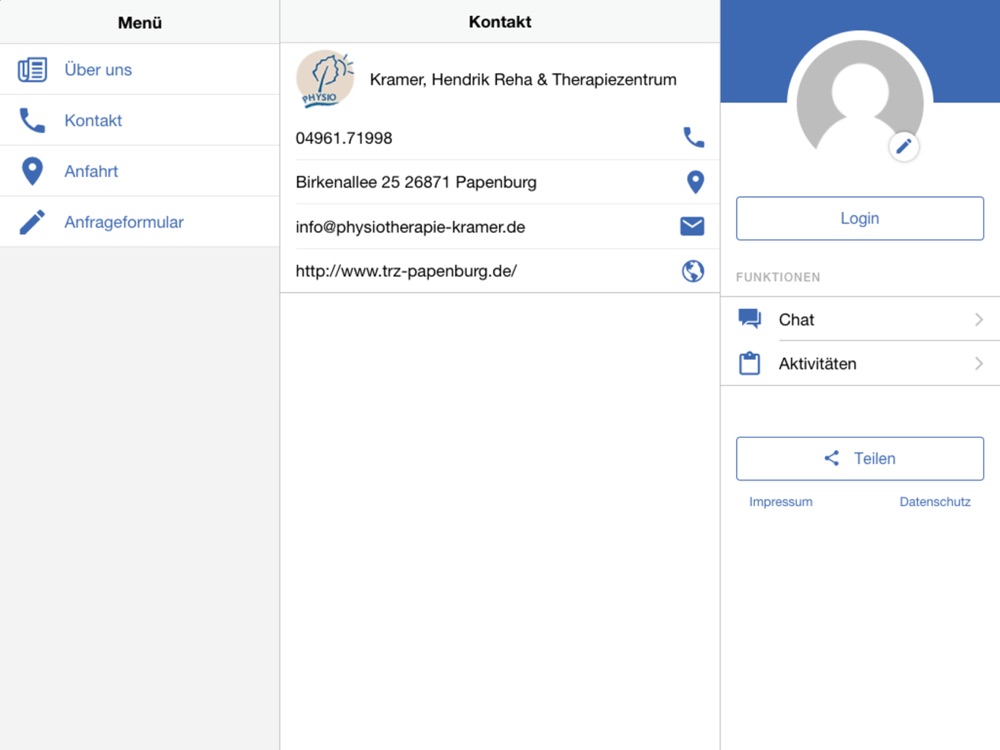This screenshot has height=750, width=1000.
Task: Click the phone number 04961.71998
Action: pos(344,138)
